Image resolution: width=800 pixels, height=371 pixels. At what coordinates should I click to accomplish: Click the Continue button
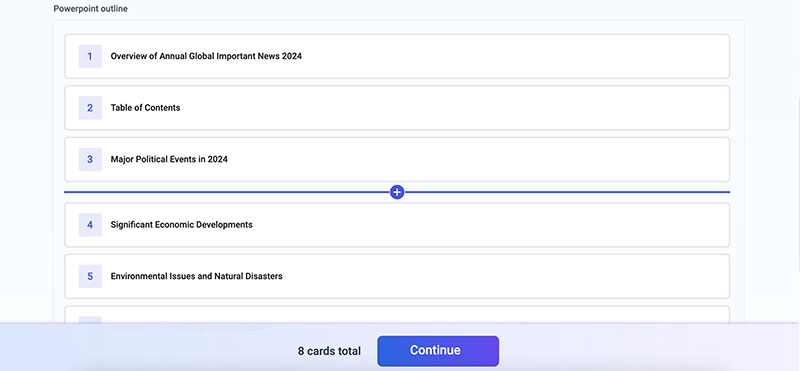(438, 351)
